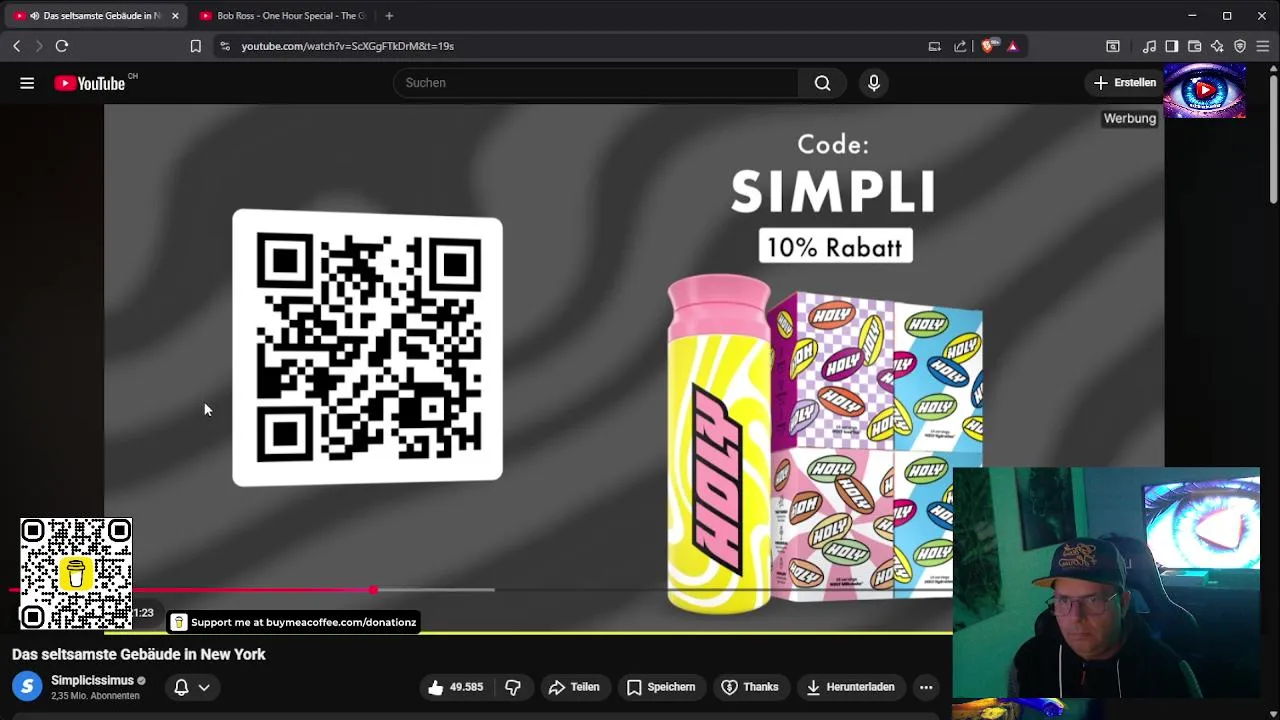The height and width of the screenshot is (720, 1280).
Task: Toggle the browser sidebar panel
Action: click(x=1172, y=46)
